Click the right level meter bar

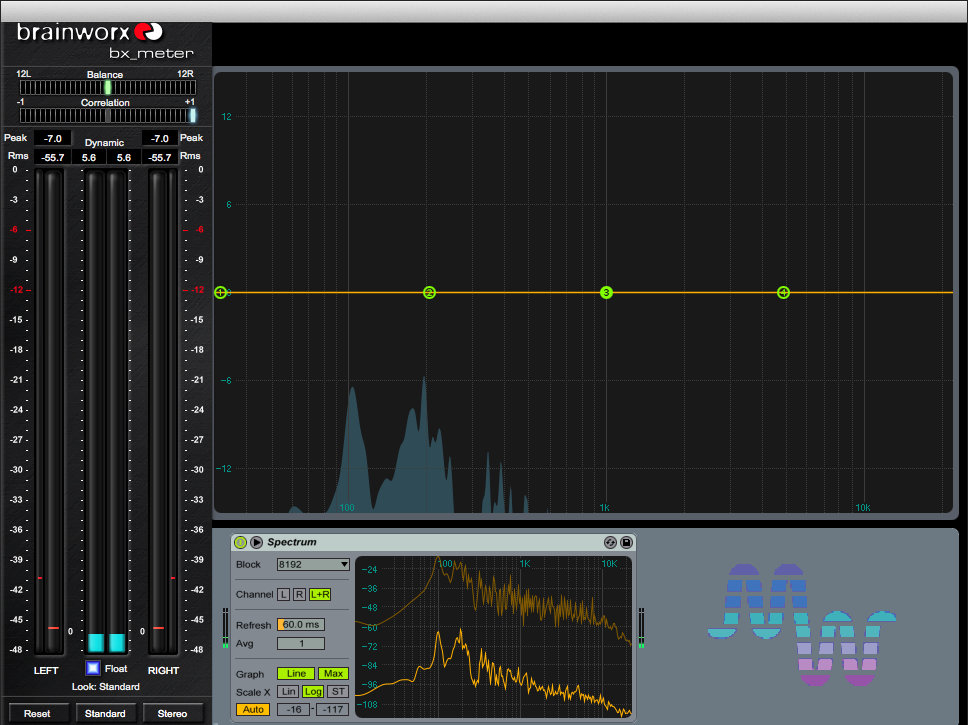[163, 411]
